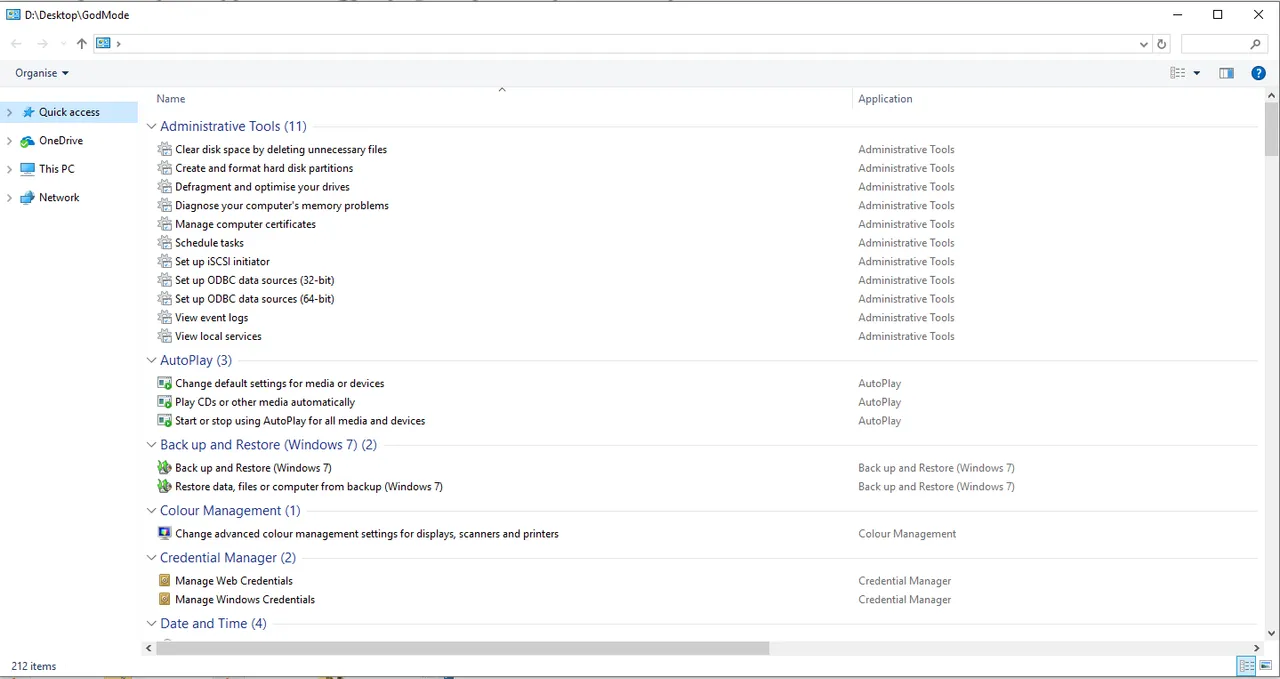Click the vertical scrollbar down arrow

[1271, 632]
